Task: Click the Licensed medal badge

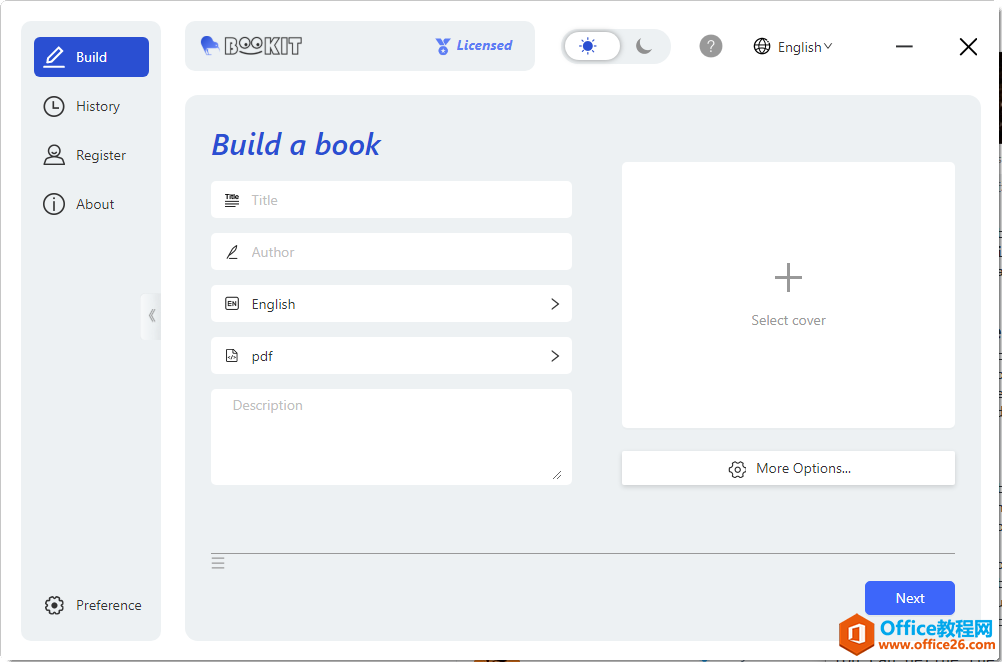Action: click(443, 46)
